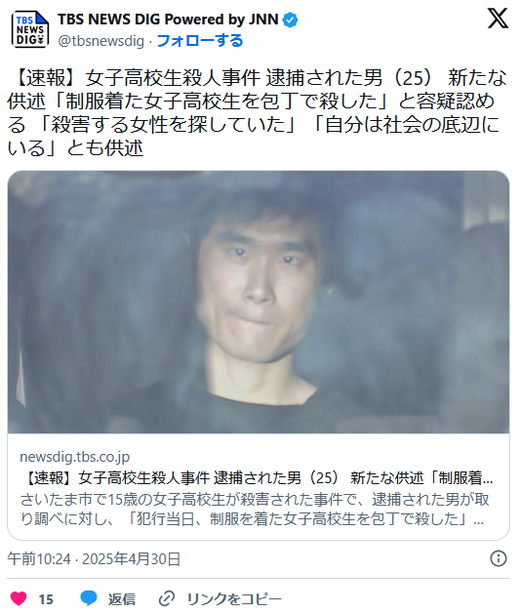520x614 pixels.
Task: Open the info circle icon
Action: tap(498, 558)
